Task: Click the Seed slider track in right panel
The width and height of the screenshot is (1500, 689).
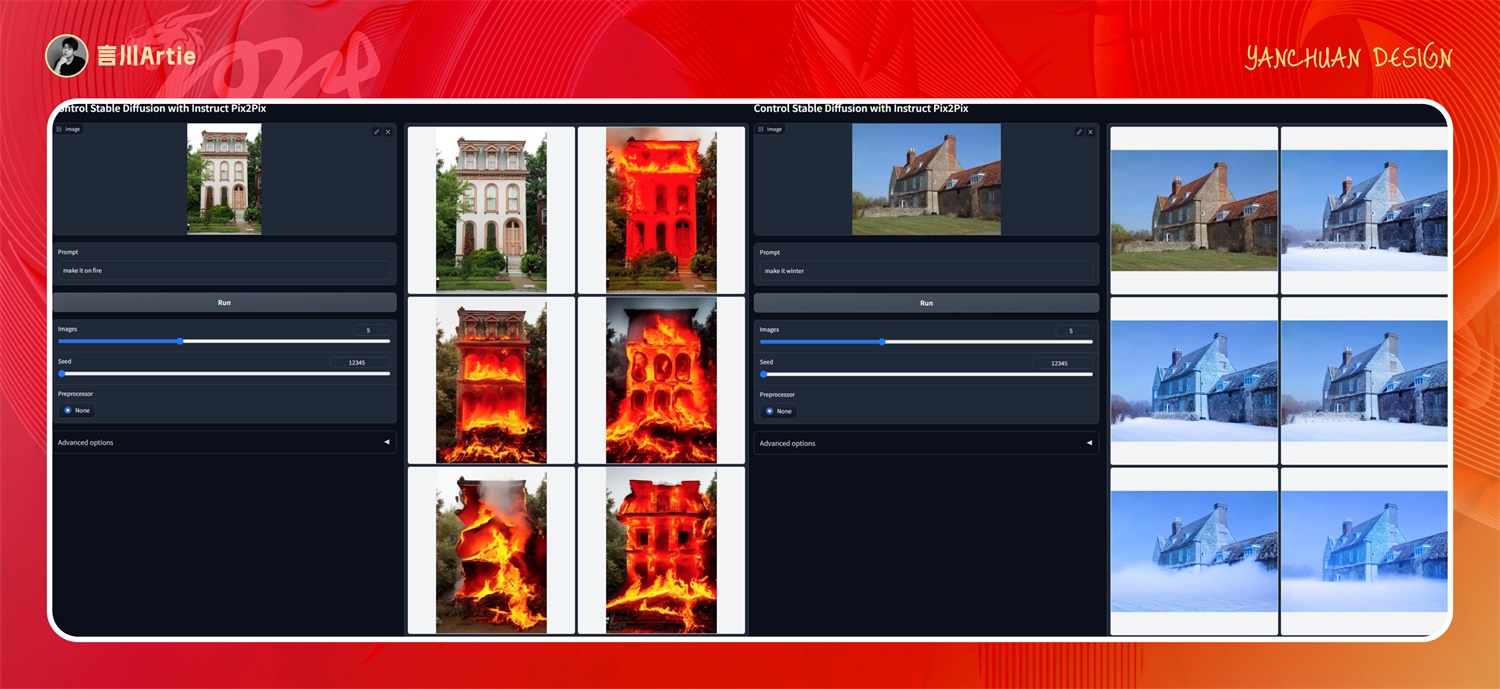Action: pos(926,374)
